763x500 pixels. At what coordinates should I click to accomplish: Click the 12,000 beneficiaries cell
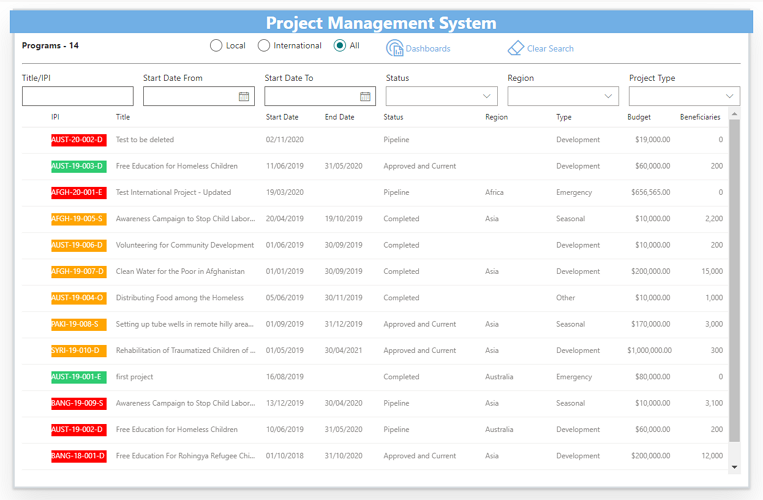coord(712,456)
